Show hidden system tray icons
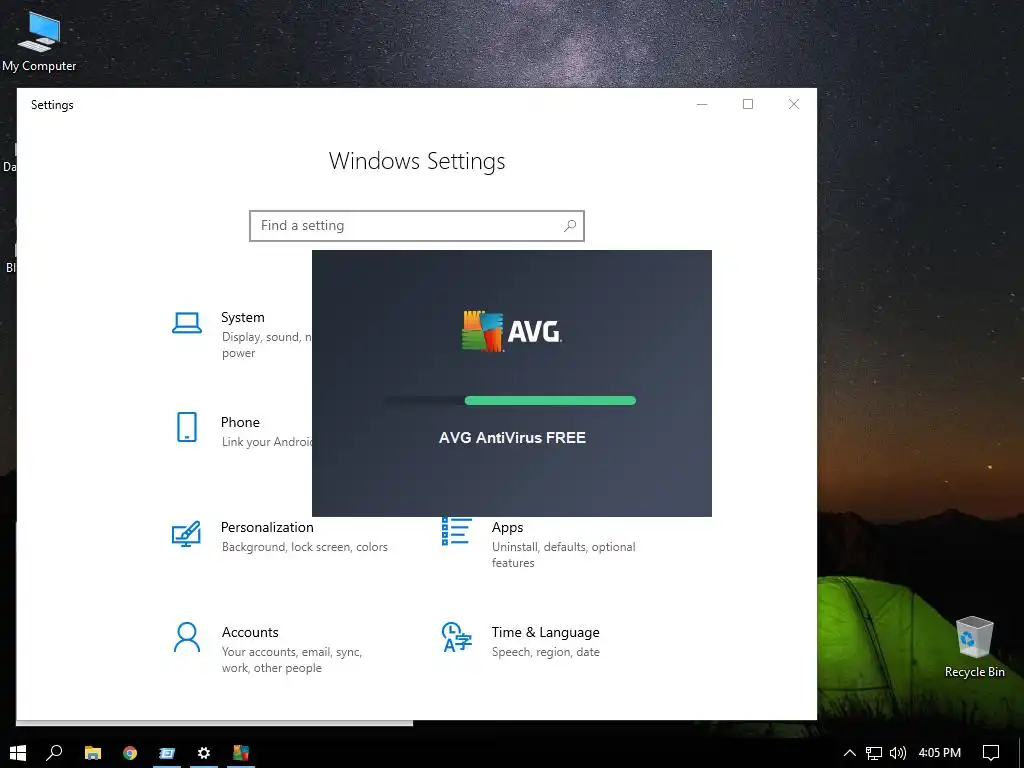The width and height of the screenshot is (1024, 768). tap(850, 753)
